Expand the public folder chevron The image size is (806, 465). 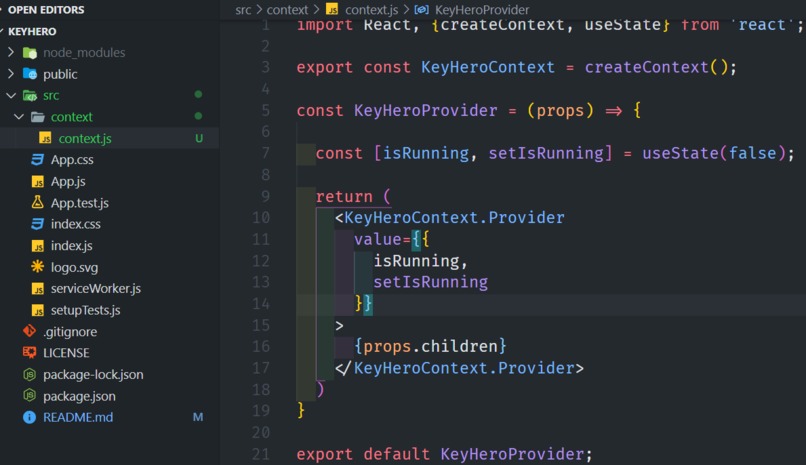[11, 74]
